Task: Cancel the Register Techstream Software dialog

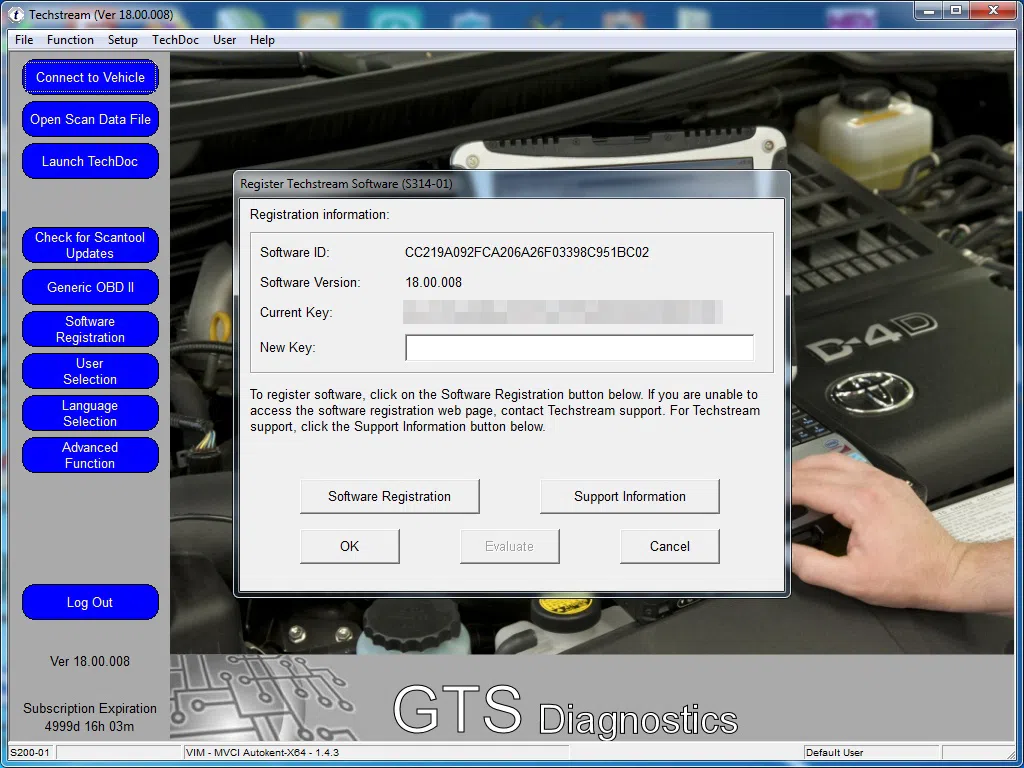Action: tap(669, 546)
